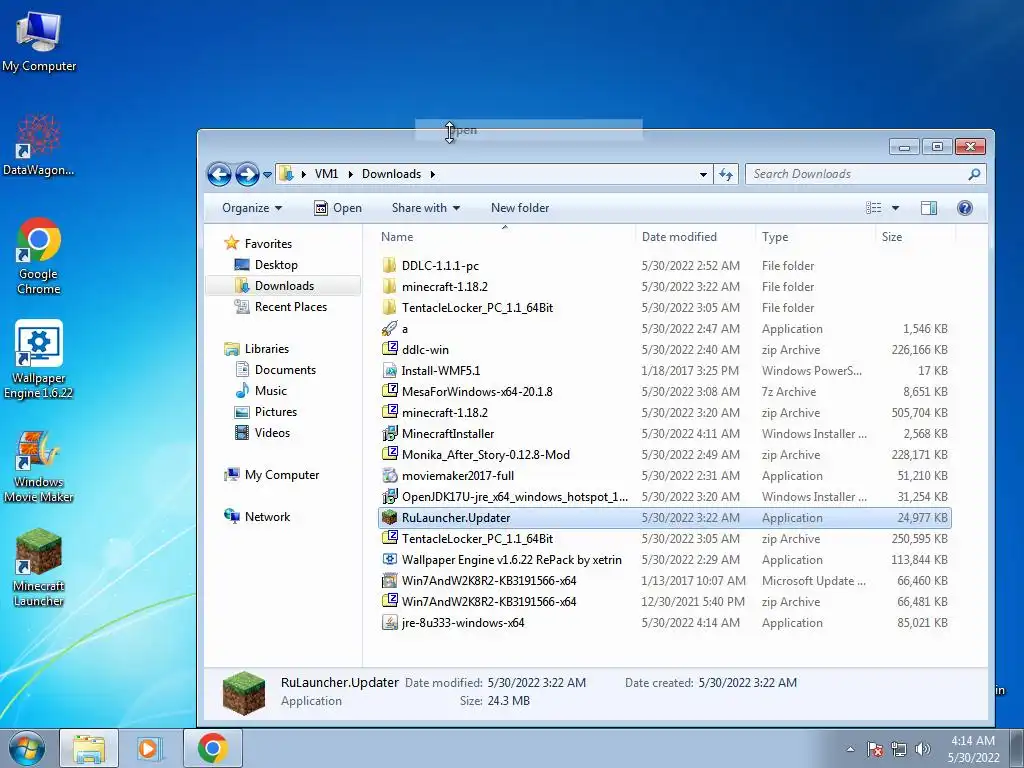Select Wallpaper Engine 1.6.22 desktop shortcut
Screen dimensions: 1024x768
[x=39, y=359]
